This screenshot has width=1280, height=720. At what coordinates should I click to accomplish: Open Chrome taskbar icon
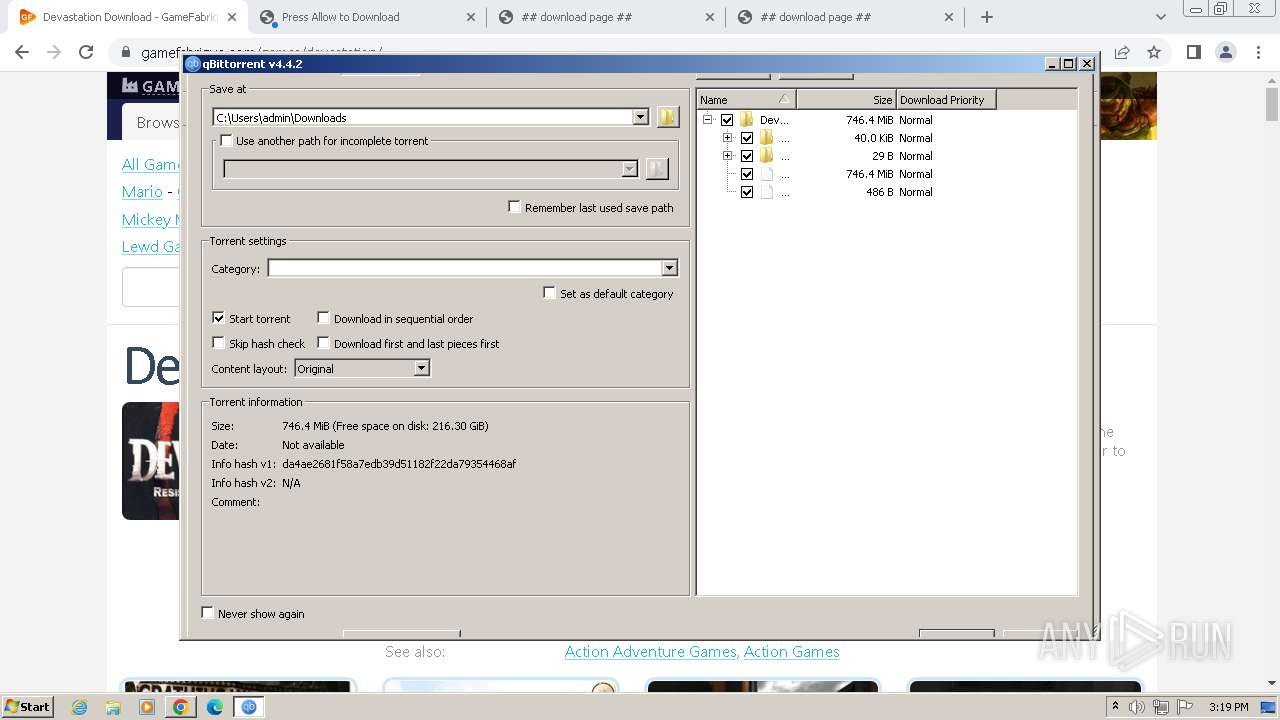click(181, 707)
